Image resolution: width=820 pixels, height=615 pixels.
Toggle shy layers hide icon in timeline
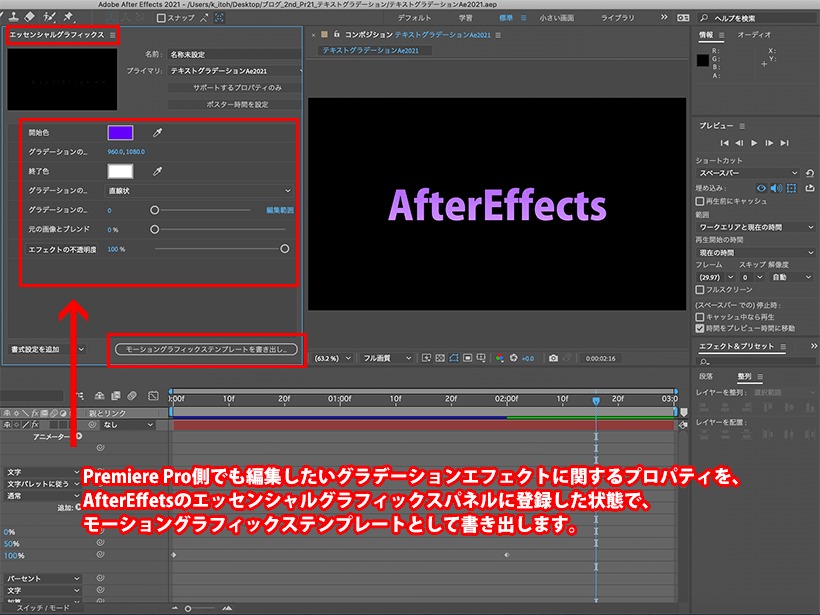[99, 396]
